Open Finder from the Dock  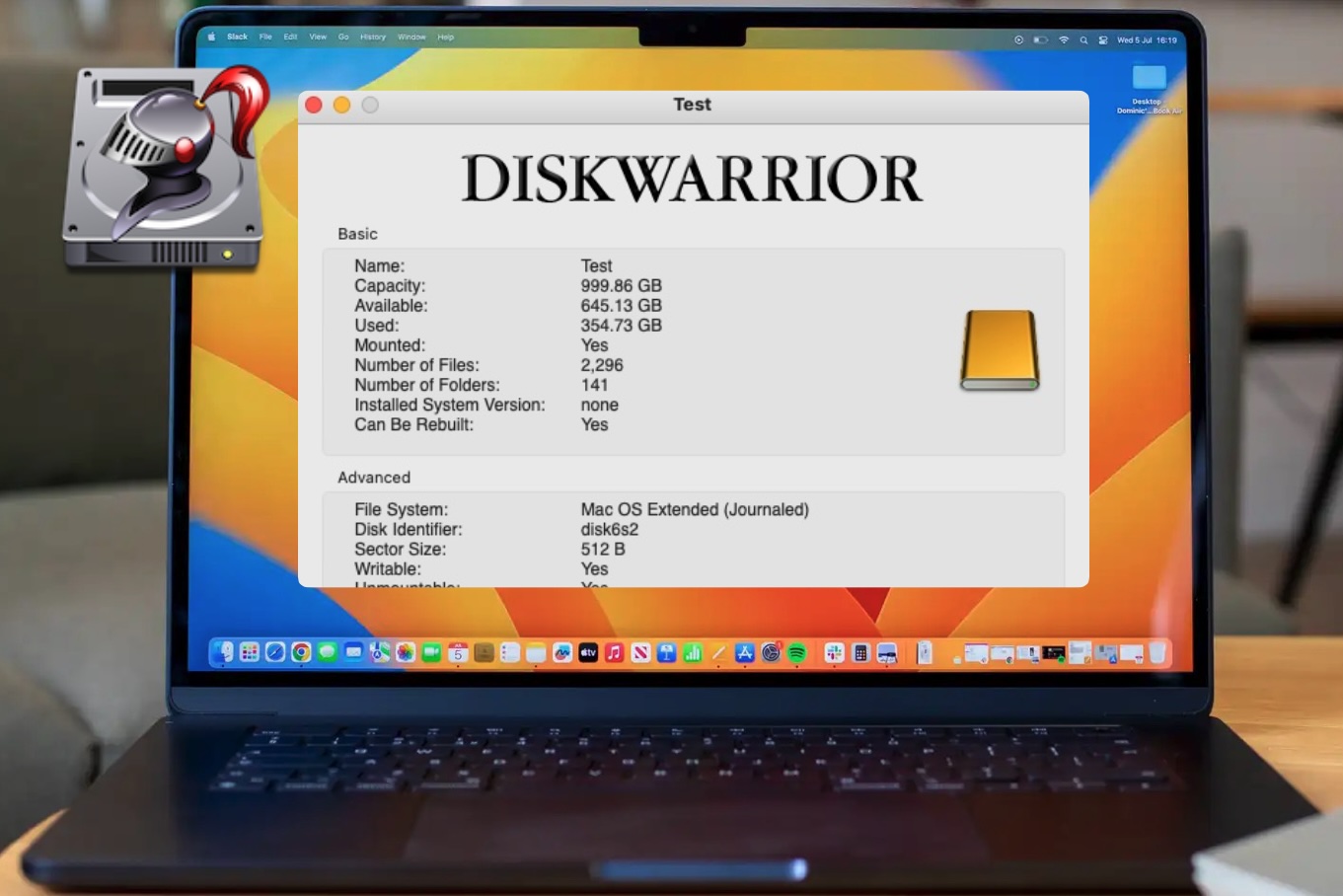(223, 652)
